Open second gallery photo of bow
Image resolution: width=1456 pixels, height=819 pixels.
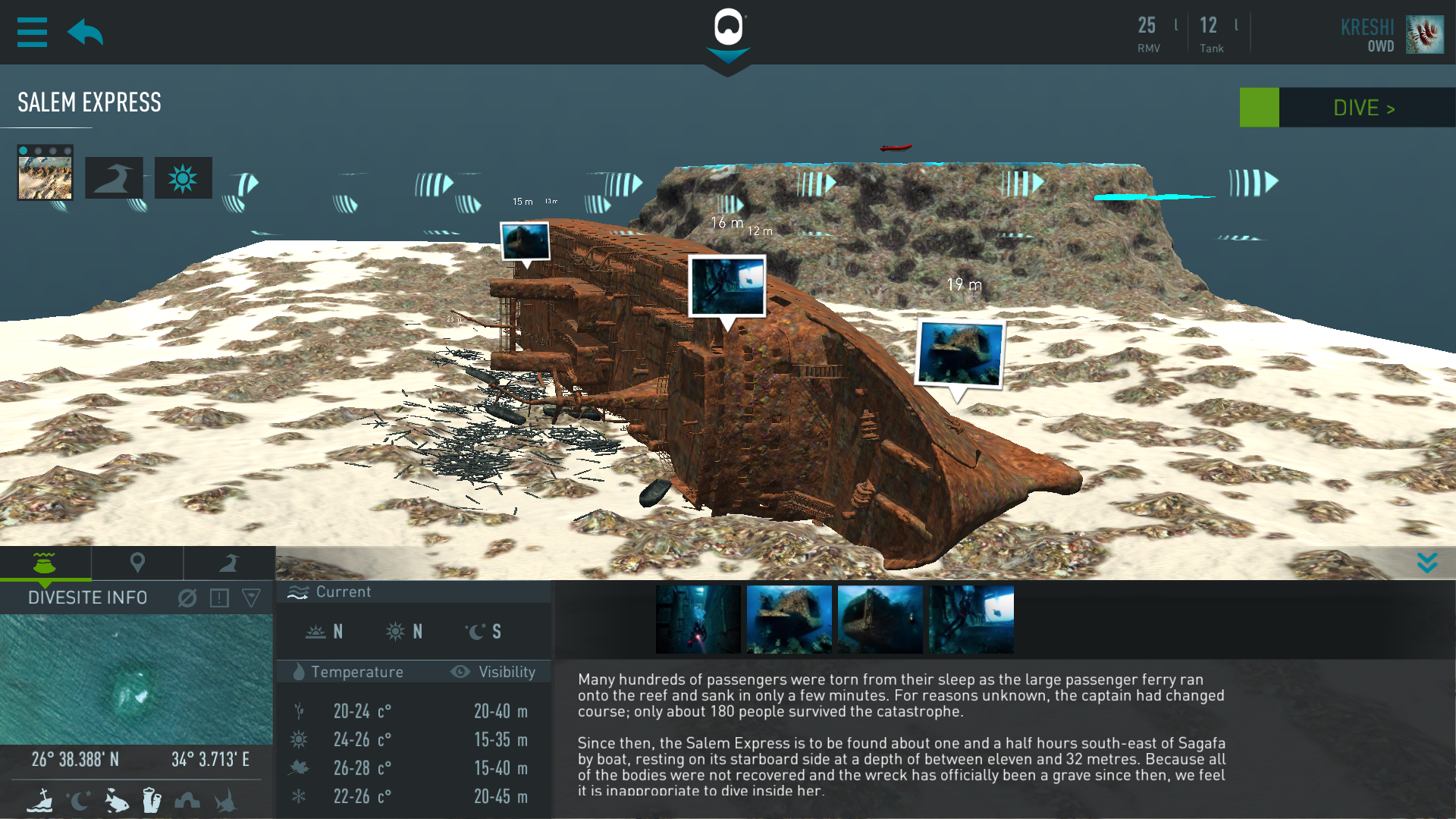tap(789, 620)
